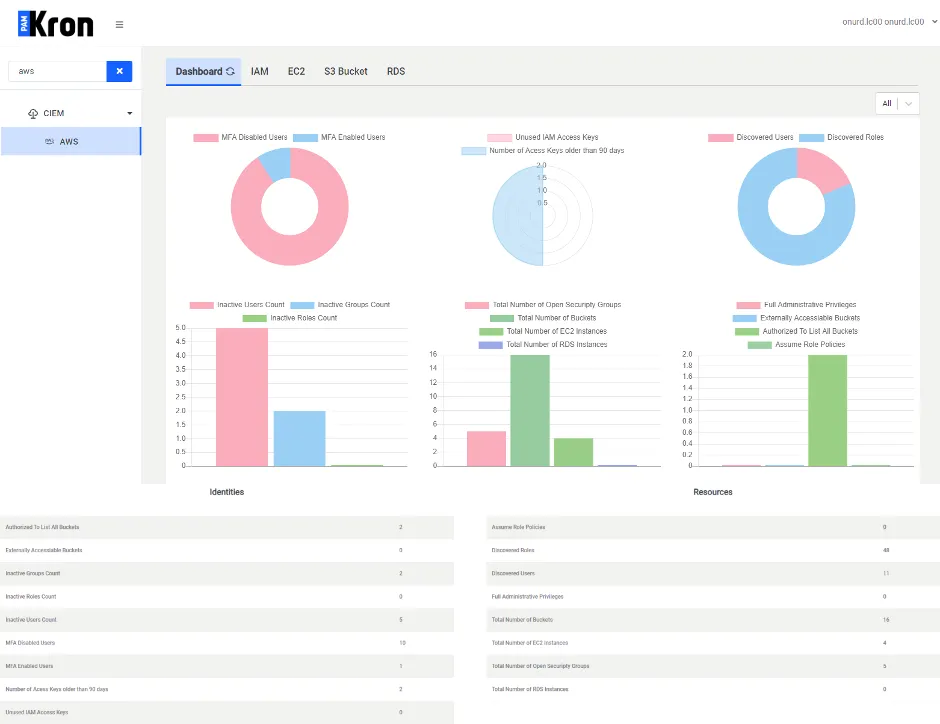Click the refresh icon on the Dashboard tab
940x724 pixels.
(230, 71)
